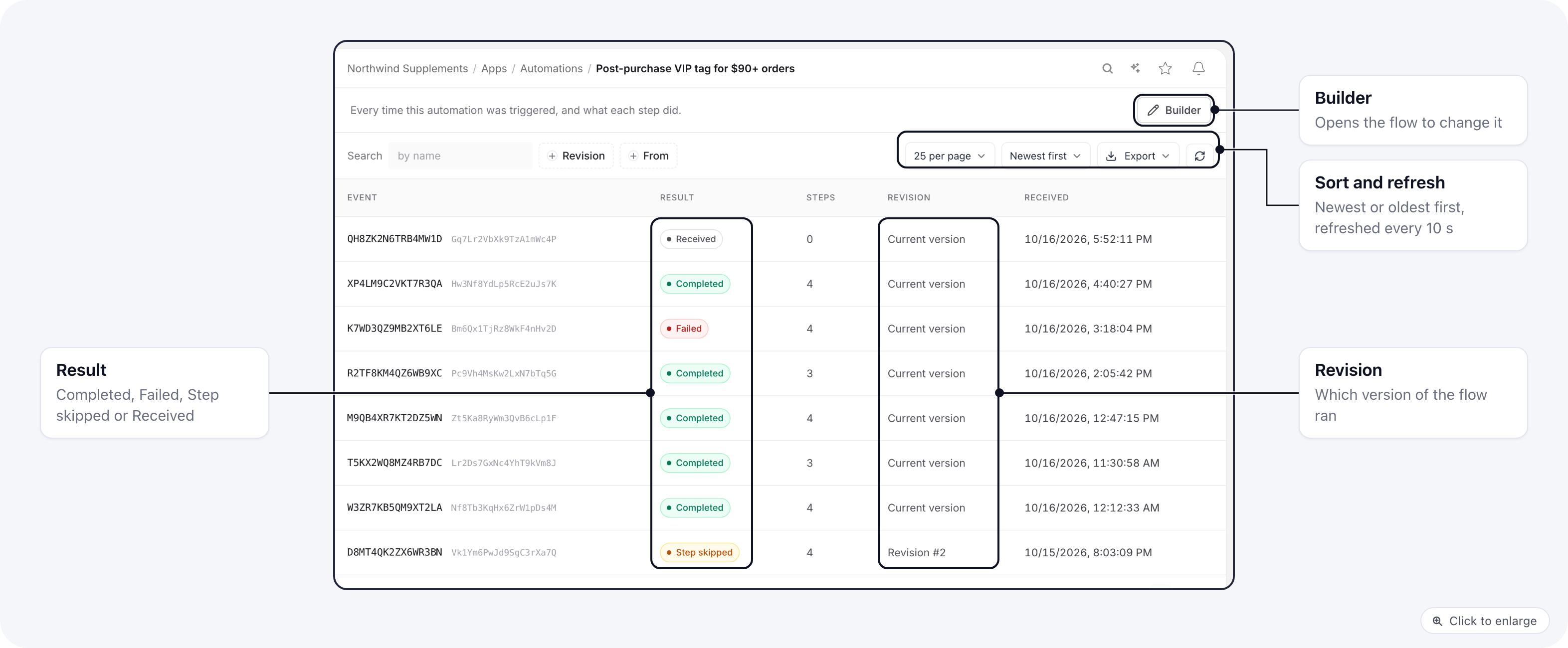Click the refresh icon button
The height and width of the screenshot is (648, 1568).
(1199, 157)
